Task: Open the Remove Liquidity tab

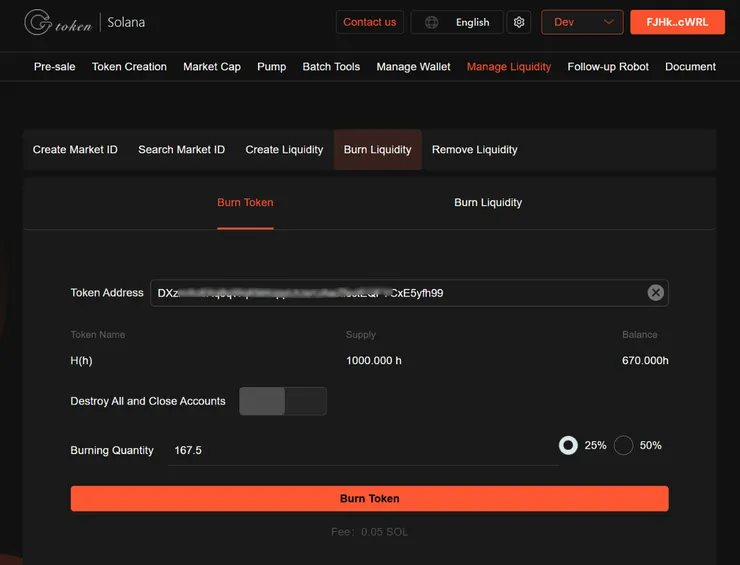Action: [x=475, y=150]
